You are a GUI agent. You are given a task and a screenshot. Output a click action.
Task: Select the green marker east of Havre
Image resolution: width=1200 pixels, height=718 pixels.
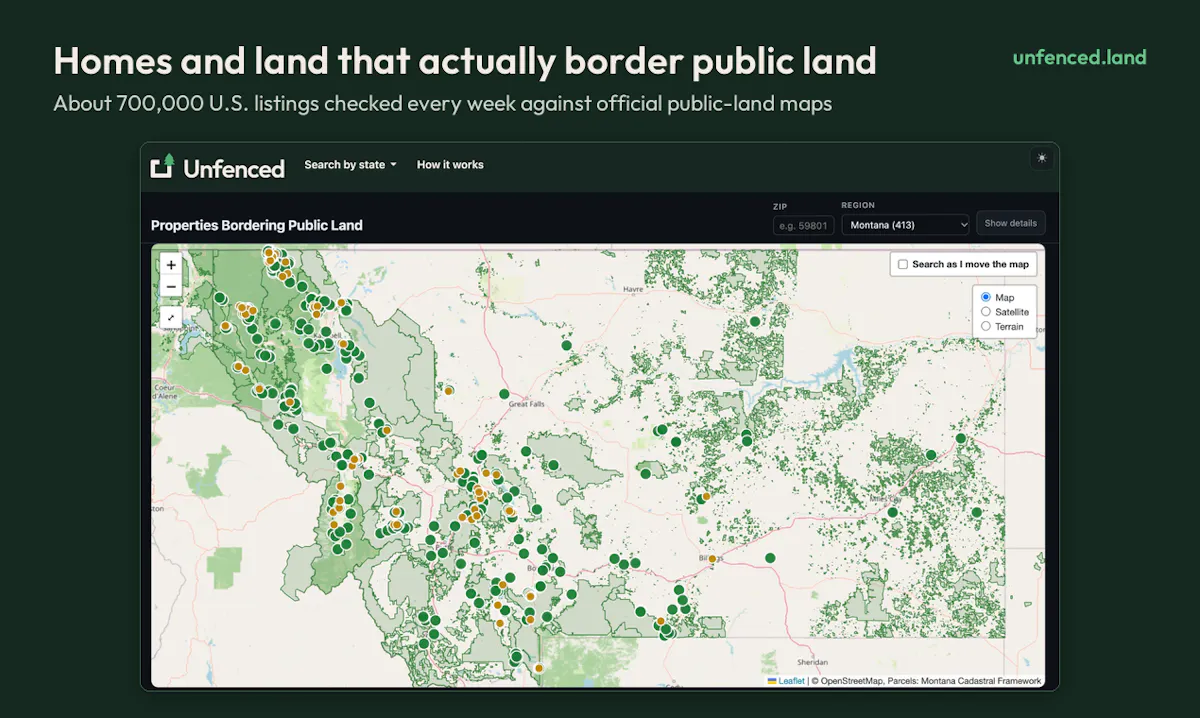(755, 321)
